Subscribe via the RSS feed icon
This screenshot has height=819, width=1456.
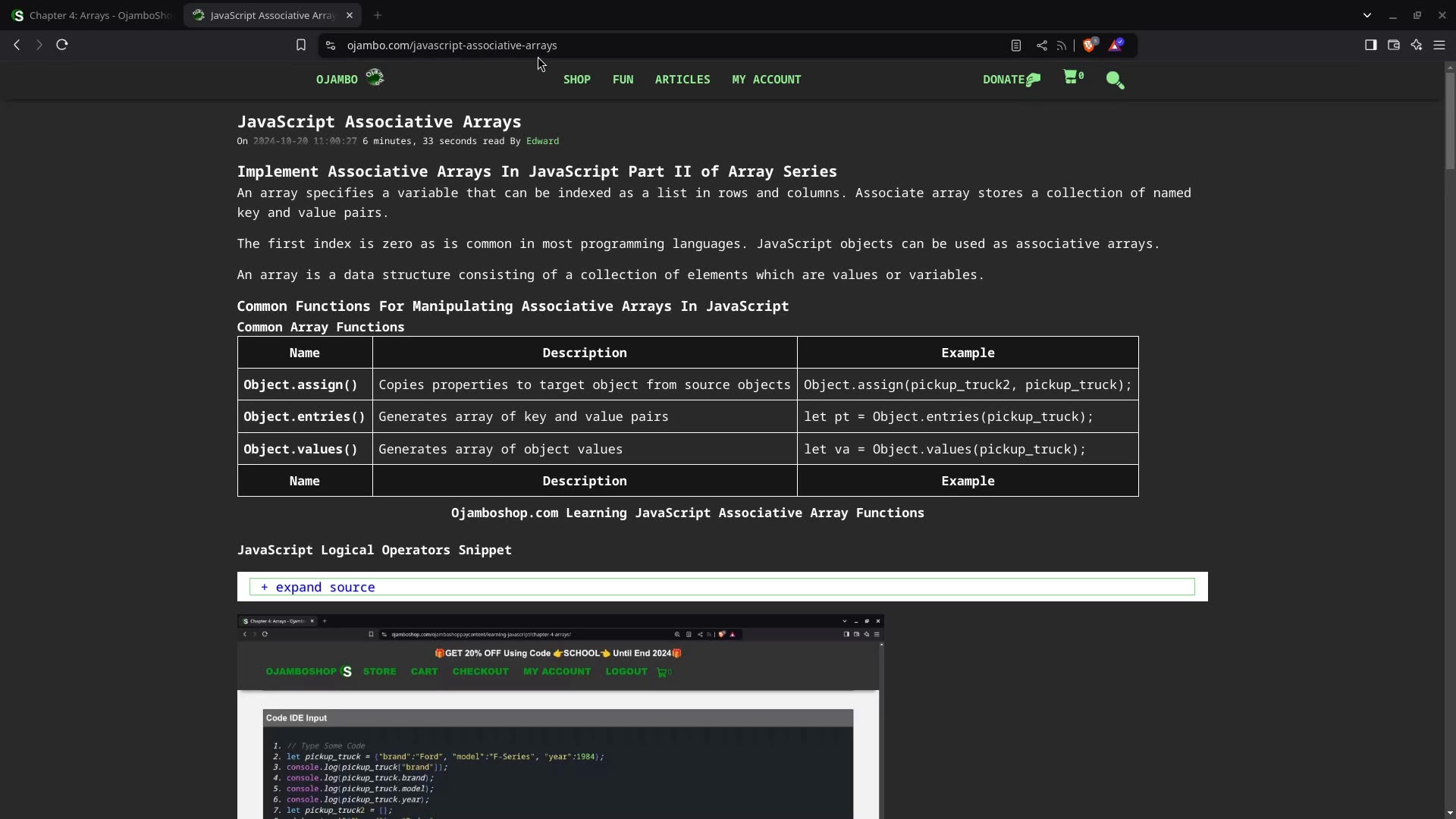point(1062,45)
